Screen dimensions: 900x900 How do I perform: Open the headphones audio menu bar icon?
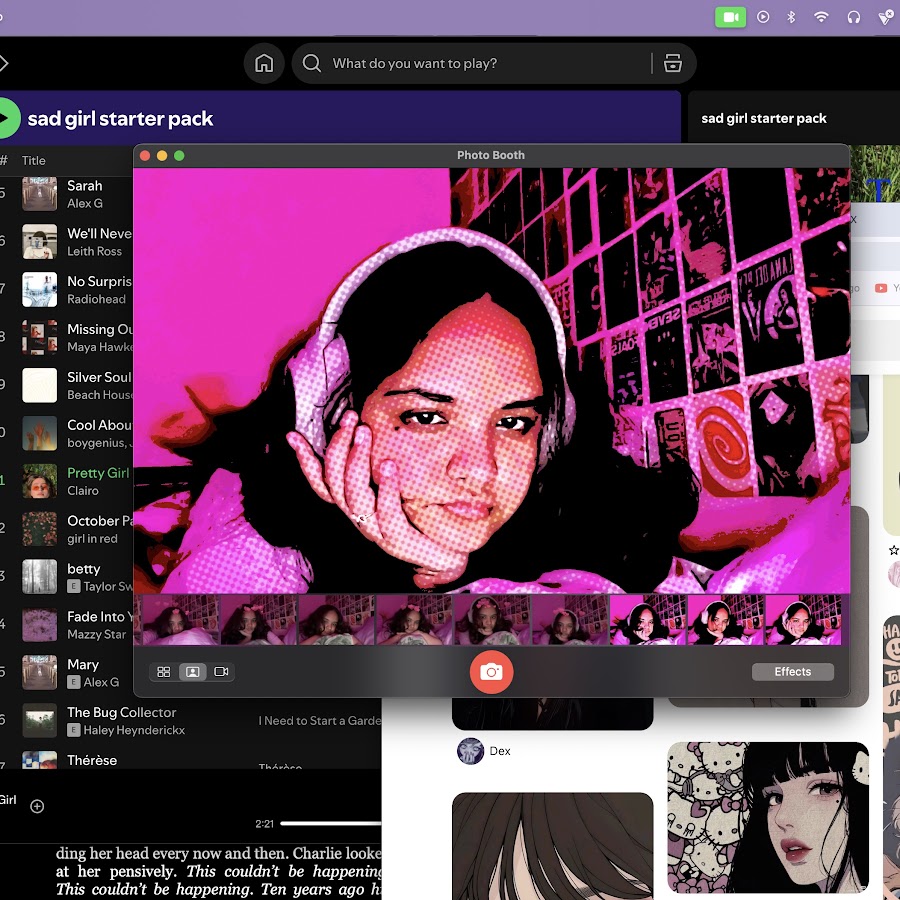(854, 17)
